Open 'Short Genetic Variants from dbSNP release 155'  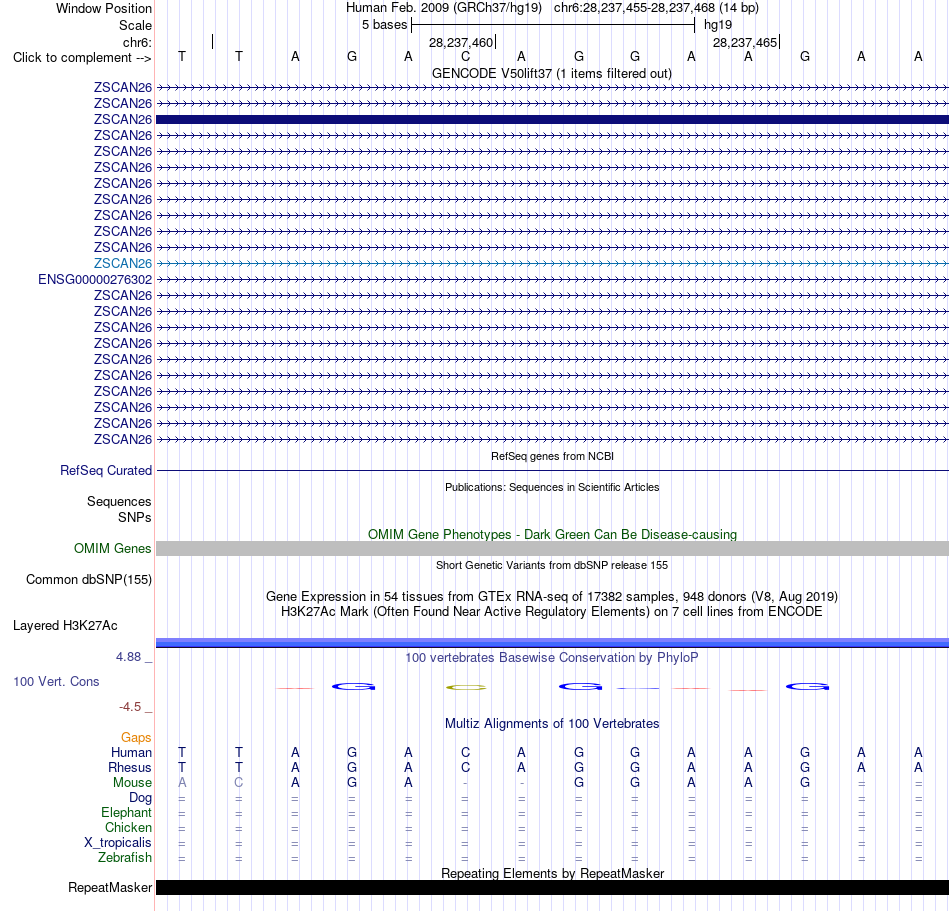(552, 565)
